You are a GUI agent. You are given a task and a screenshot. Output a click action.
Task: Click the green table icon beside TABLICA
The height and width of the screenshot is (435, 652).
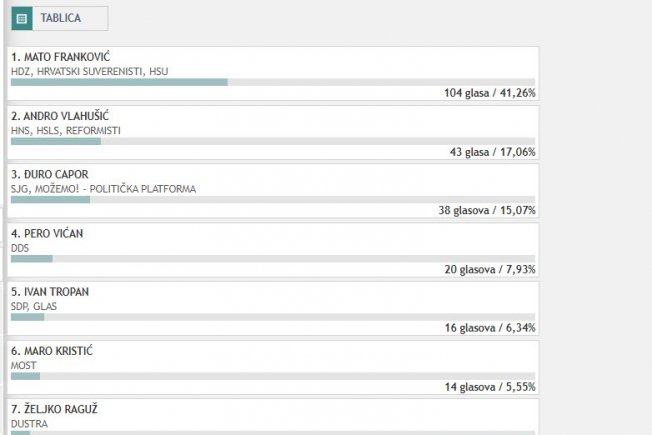click(22, 19)
